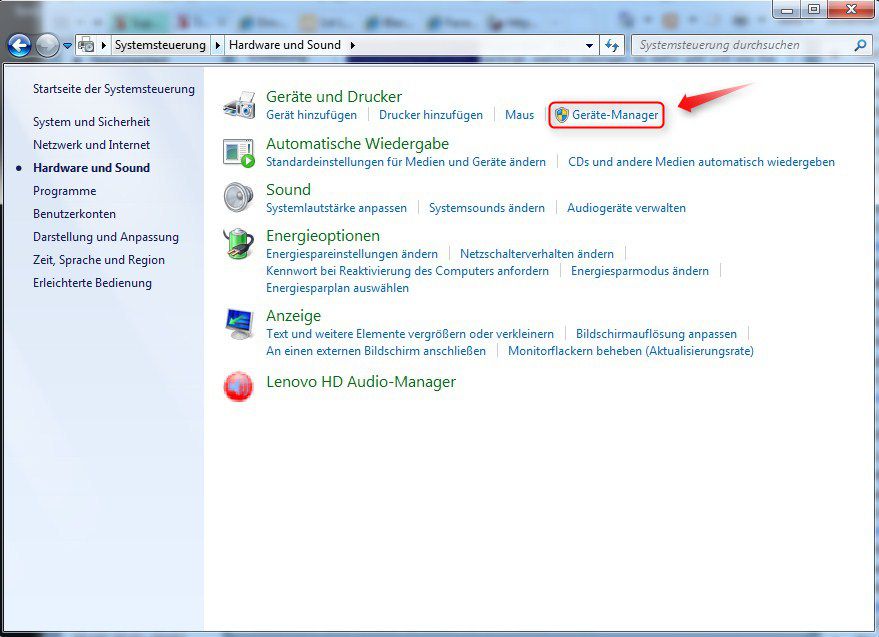Open the Geräte-Manager
The width and height of the screenshot is (879, 637).
pos(614,115)
